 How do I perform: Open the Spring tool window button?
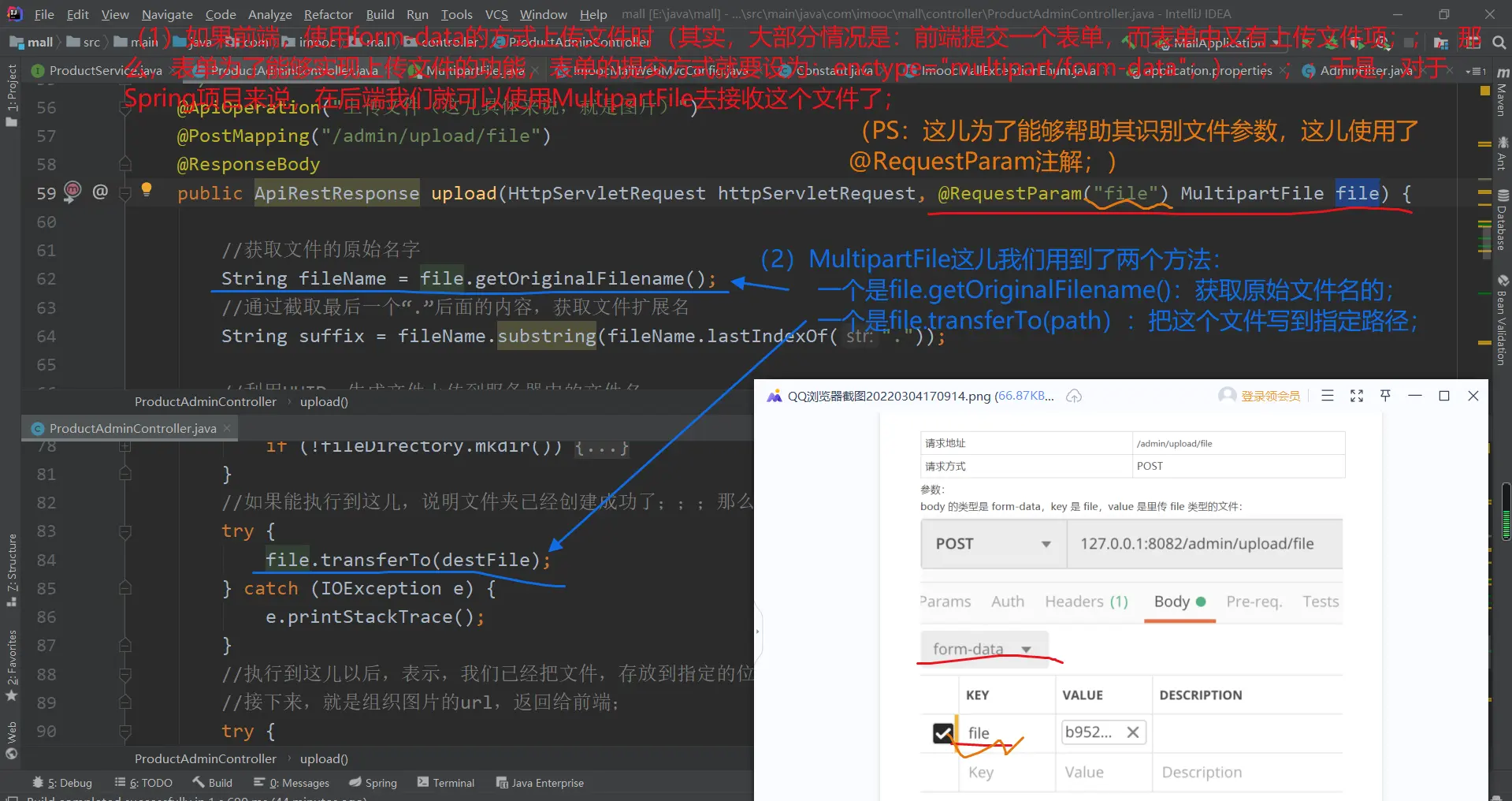pyautogui.click(x=373, y=783)
